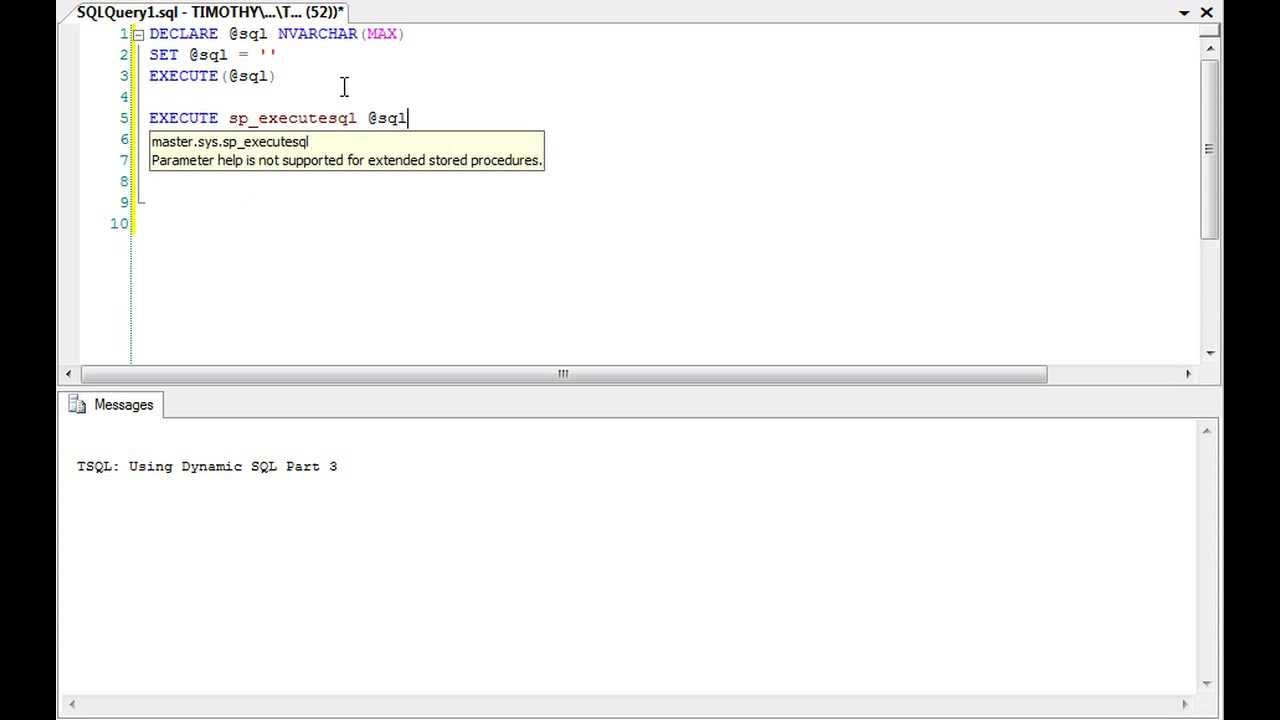
Task: Click the Messages tab icon
Action: (x=77, y=405)
